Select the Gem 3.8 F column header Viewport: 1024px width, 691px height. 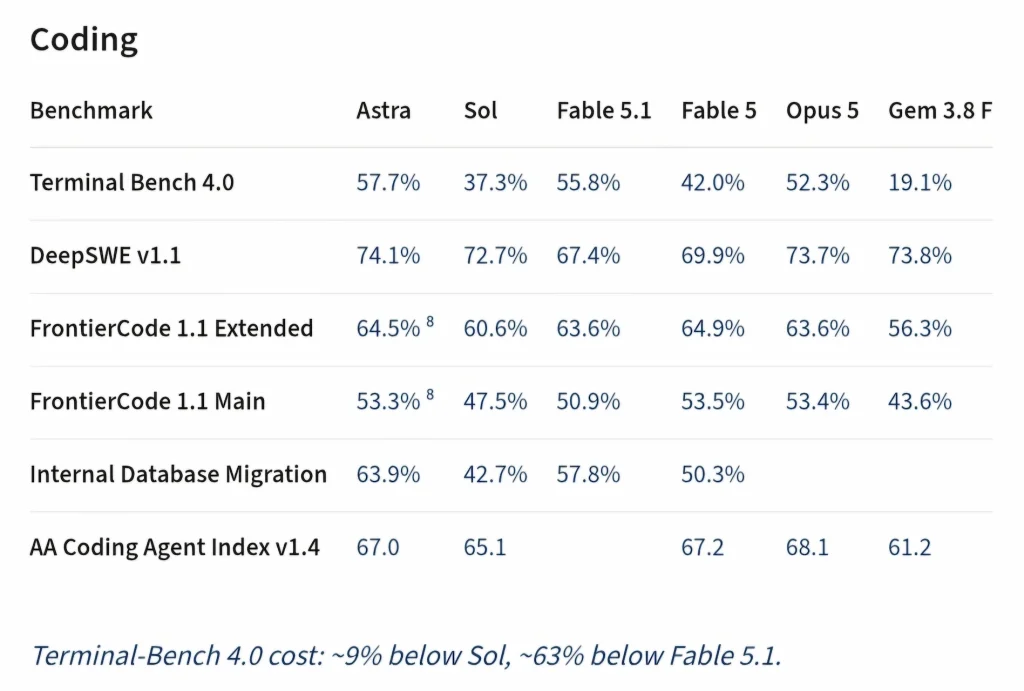(940, 110)
